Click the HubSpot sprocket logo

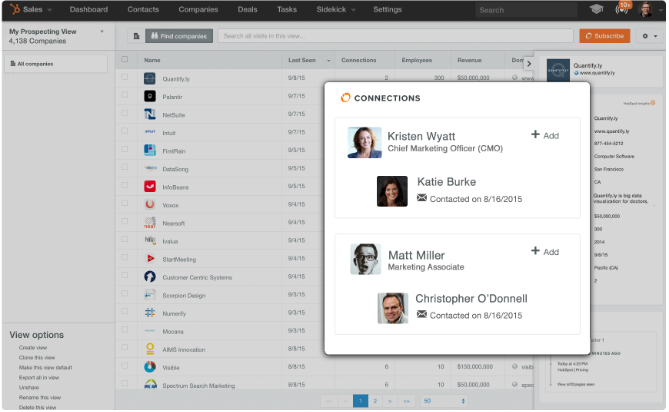coord(12,9)
